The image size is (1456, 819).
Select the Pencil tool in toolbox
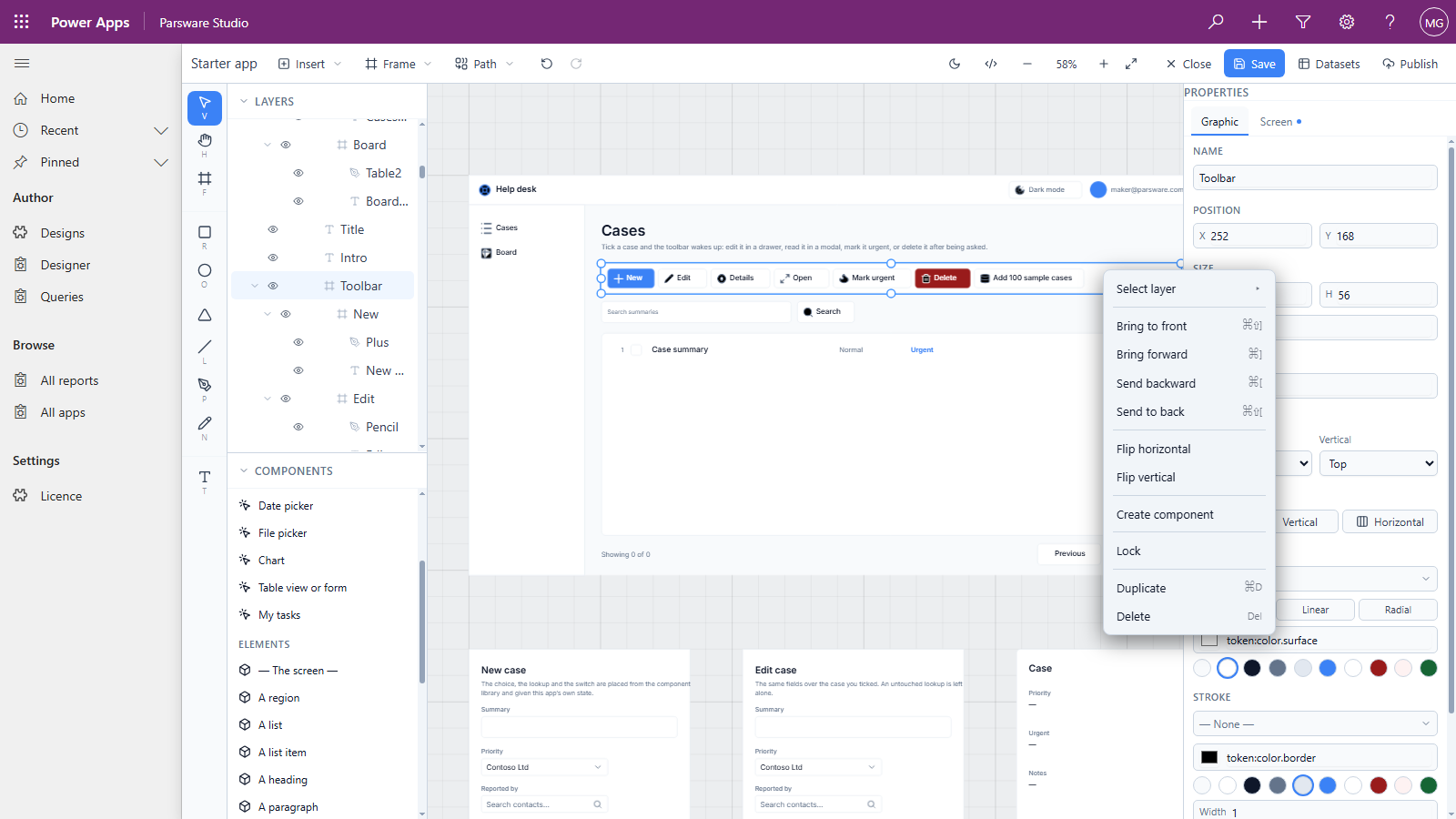tap(205, 427)
